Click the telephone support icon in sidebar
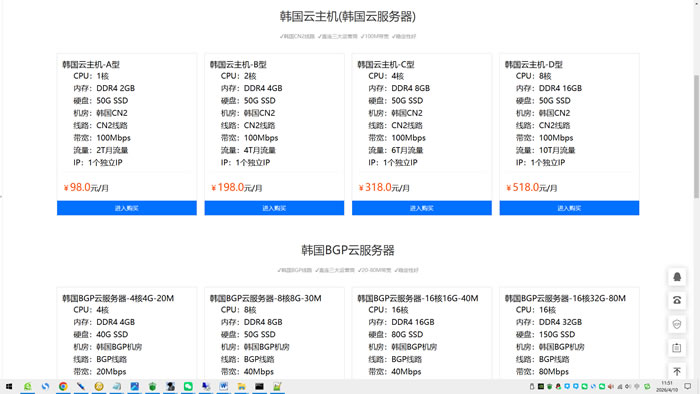This screenshot has height=394, width=700. [x=677, y=300]
